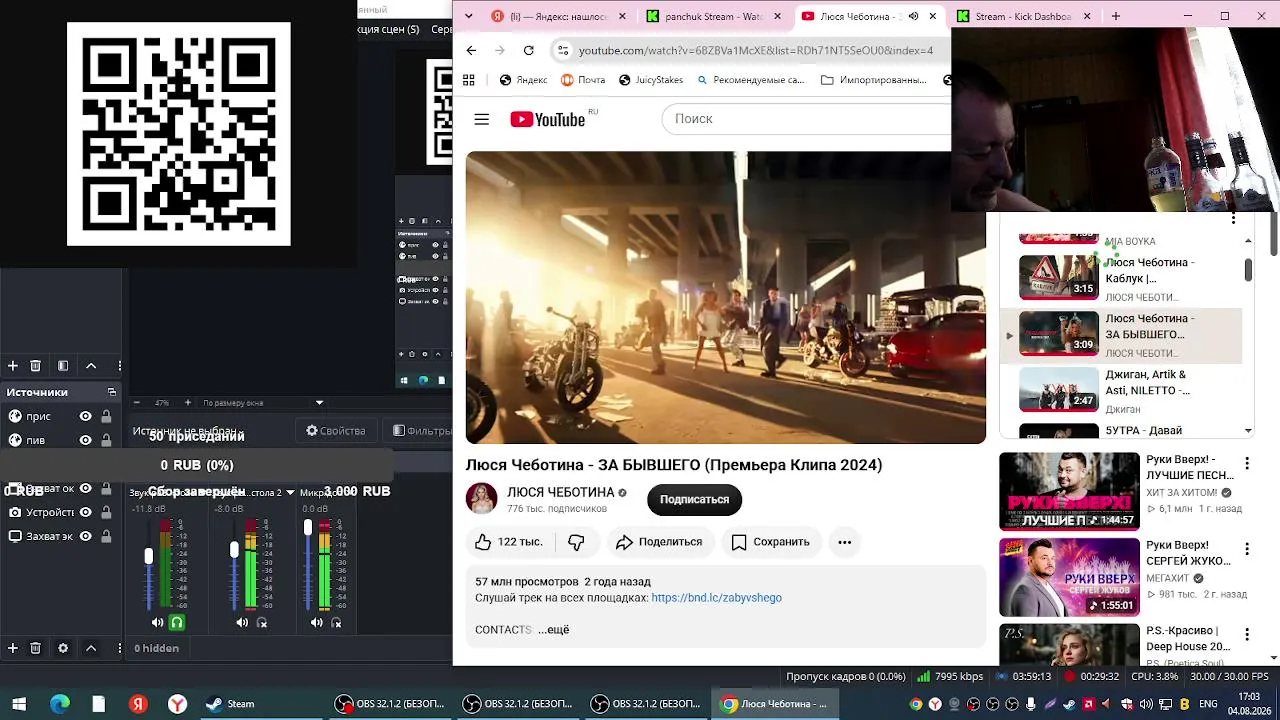
Task: Adjust the -11.8 dB volume fader
Action: pyautogui.click(x=149, y=556)
